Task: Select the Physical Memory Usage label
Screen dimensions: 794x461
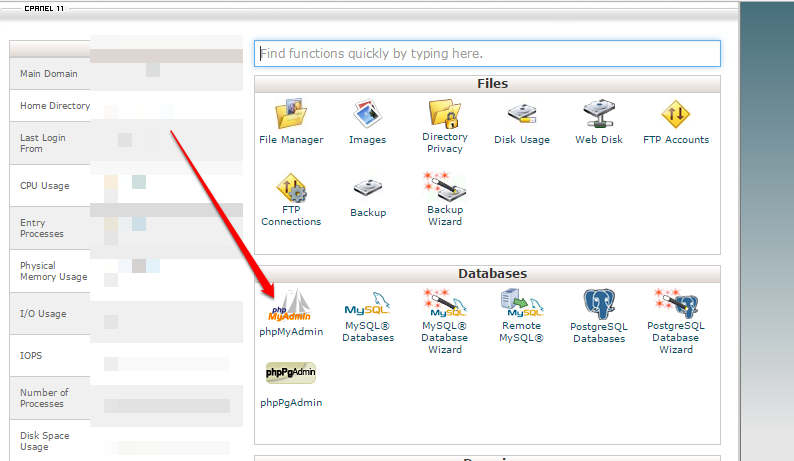Action: (x=53, y=272)
